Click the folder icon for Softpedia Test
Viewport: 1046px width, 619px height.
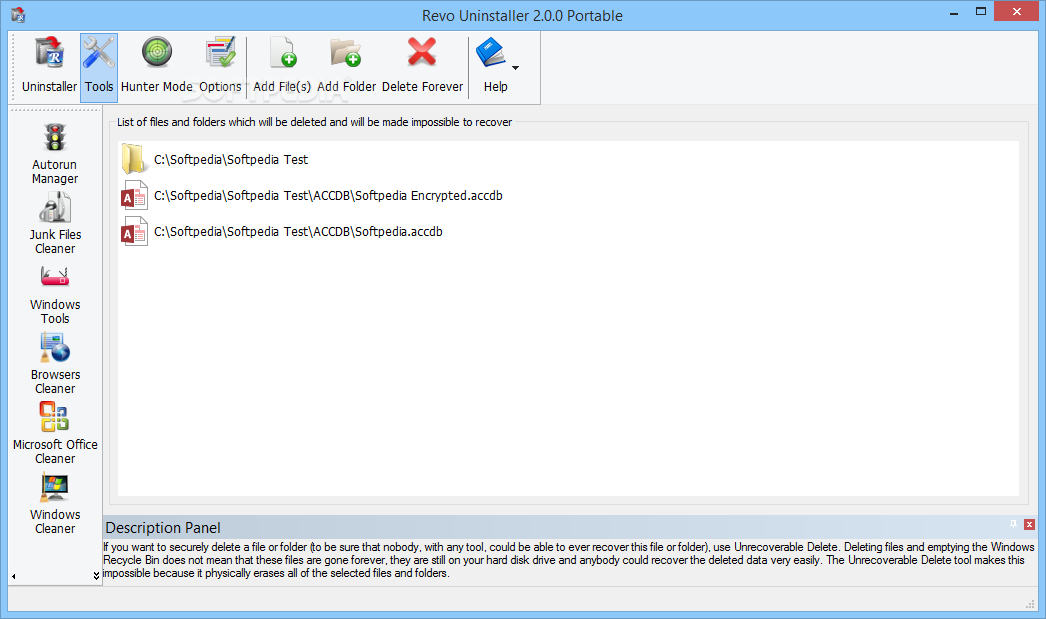[x=133, y=159]
